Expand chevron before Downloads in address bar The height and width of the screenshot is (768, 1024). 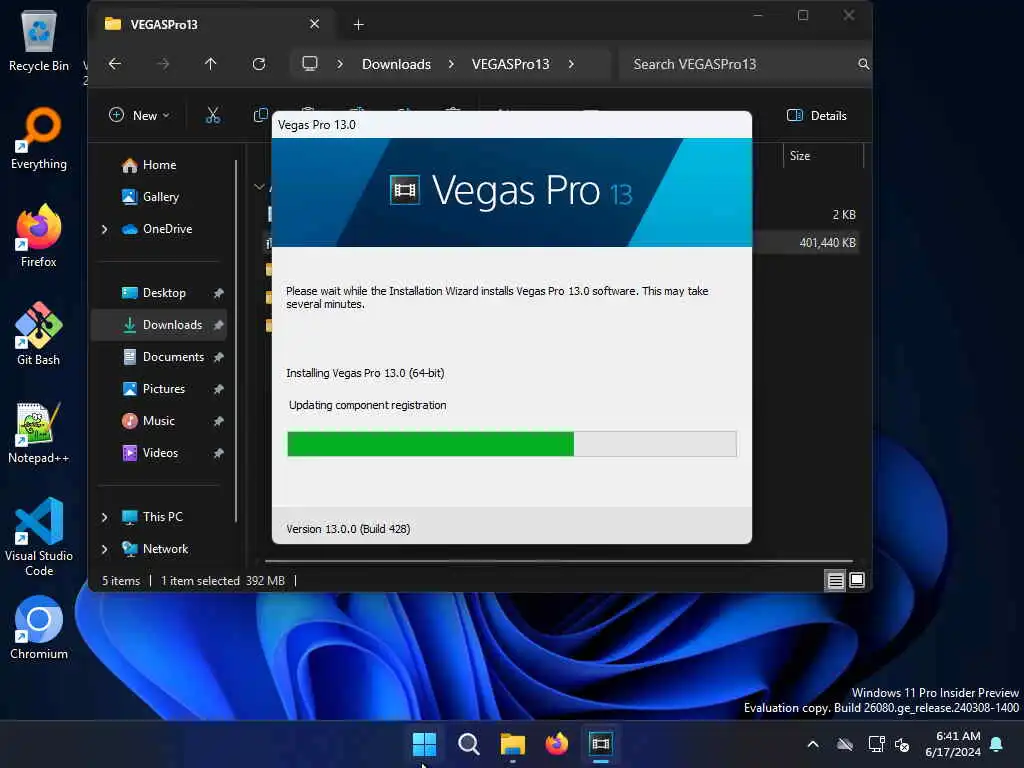click(x=340, y=64)
